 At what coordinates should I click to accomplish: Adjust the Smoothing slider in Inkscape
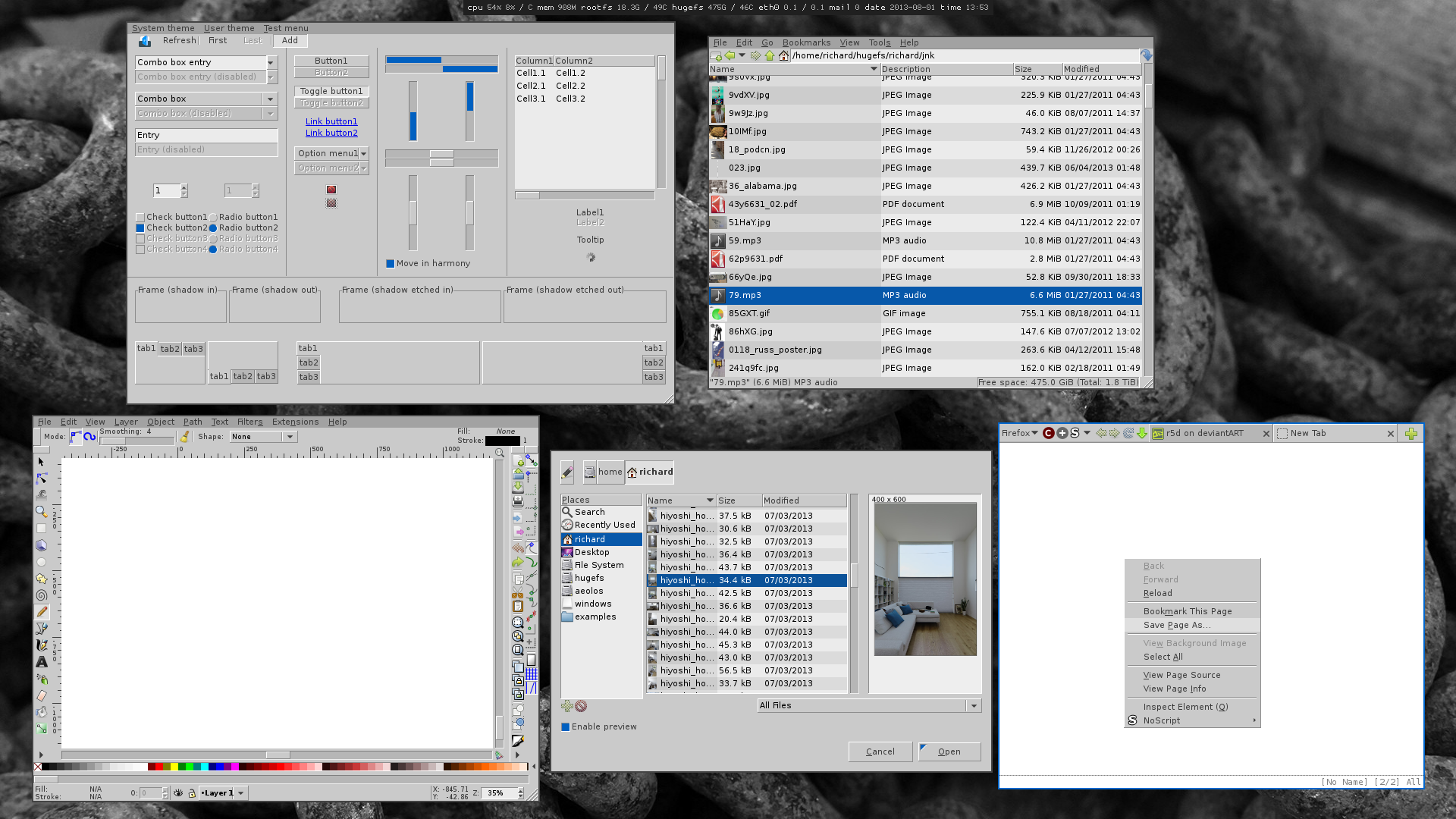[x=136, y=441]
